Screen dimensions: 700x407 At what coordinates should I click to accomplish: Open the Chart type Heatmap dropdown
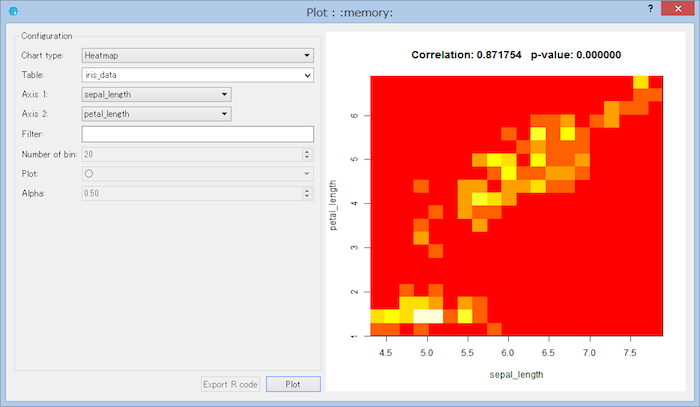tap(197, 55)
